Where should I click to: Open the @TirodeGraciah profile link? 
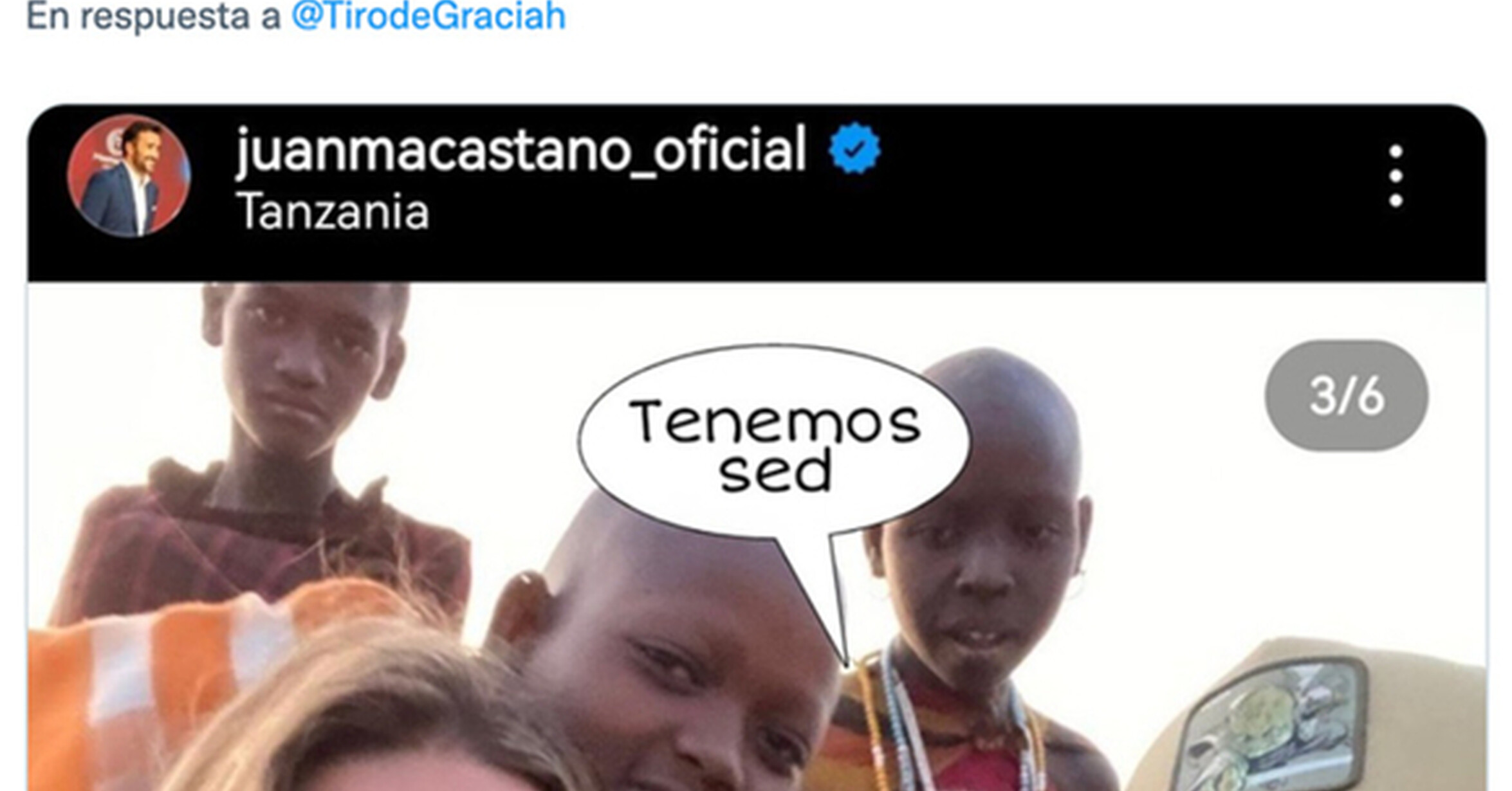[429, 15]
